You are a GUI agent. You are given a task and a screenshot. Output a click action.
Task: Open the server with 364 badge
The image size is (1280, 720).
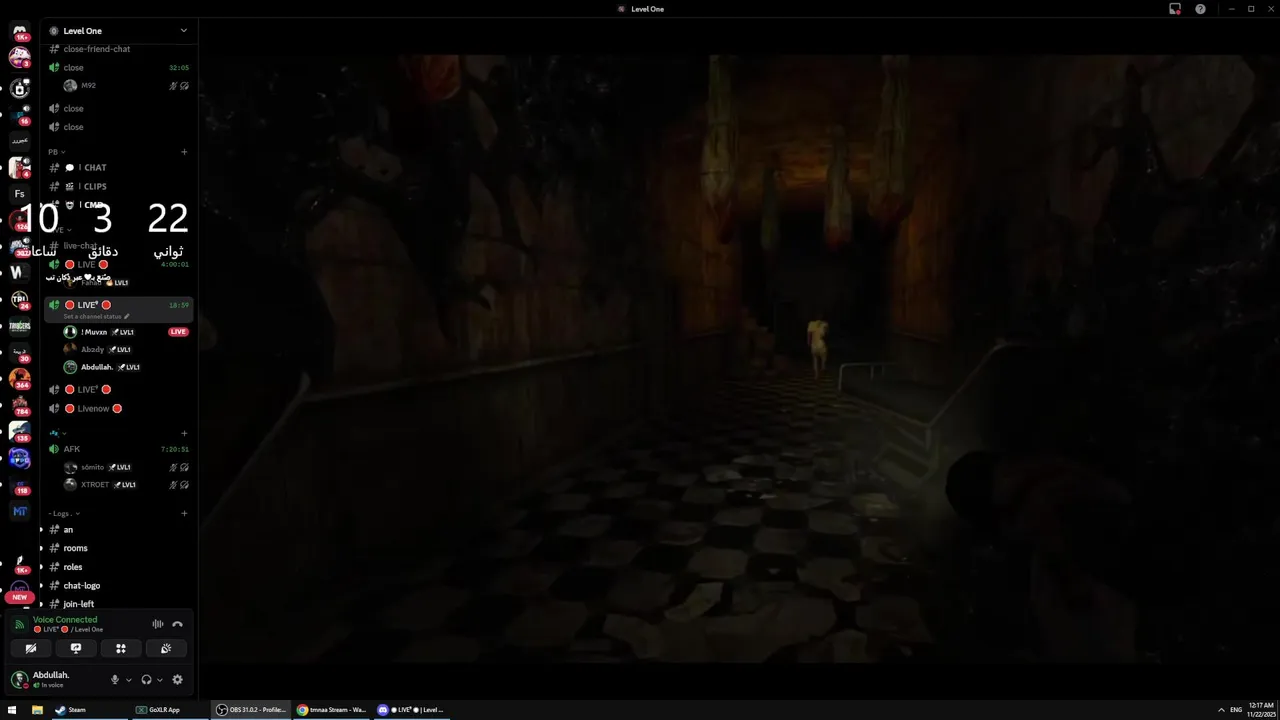click(19, 378)
